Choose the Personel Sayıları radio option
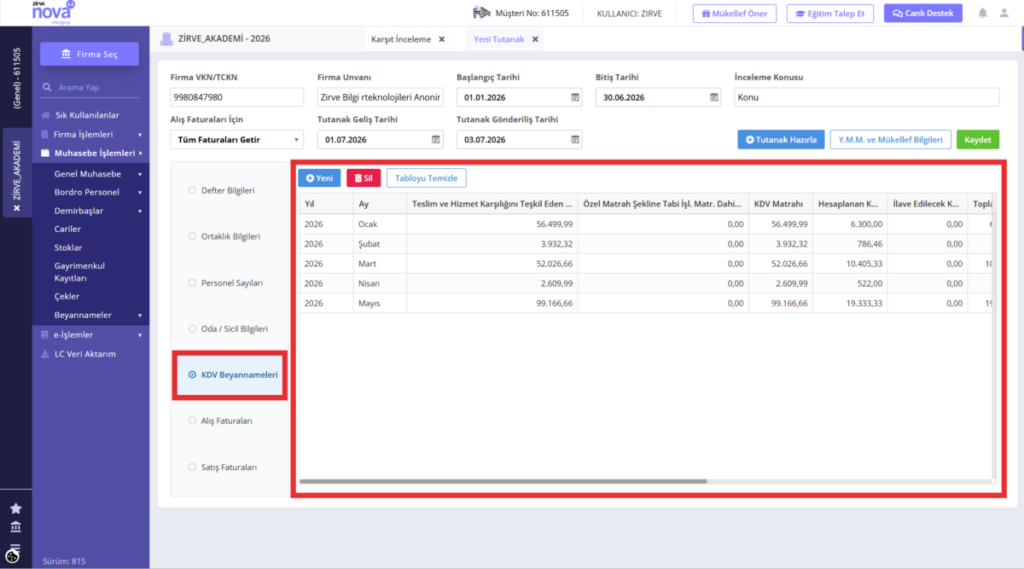 (192, 283)
